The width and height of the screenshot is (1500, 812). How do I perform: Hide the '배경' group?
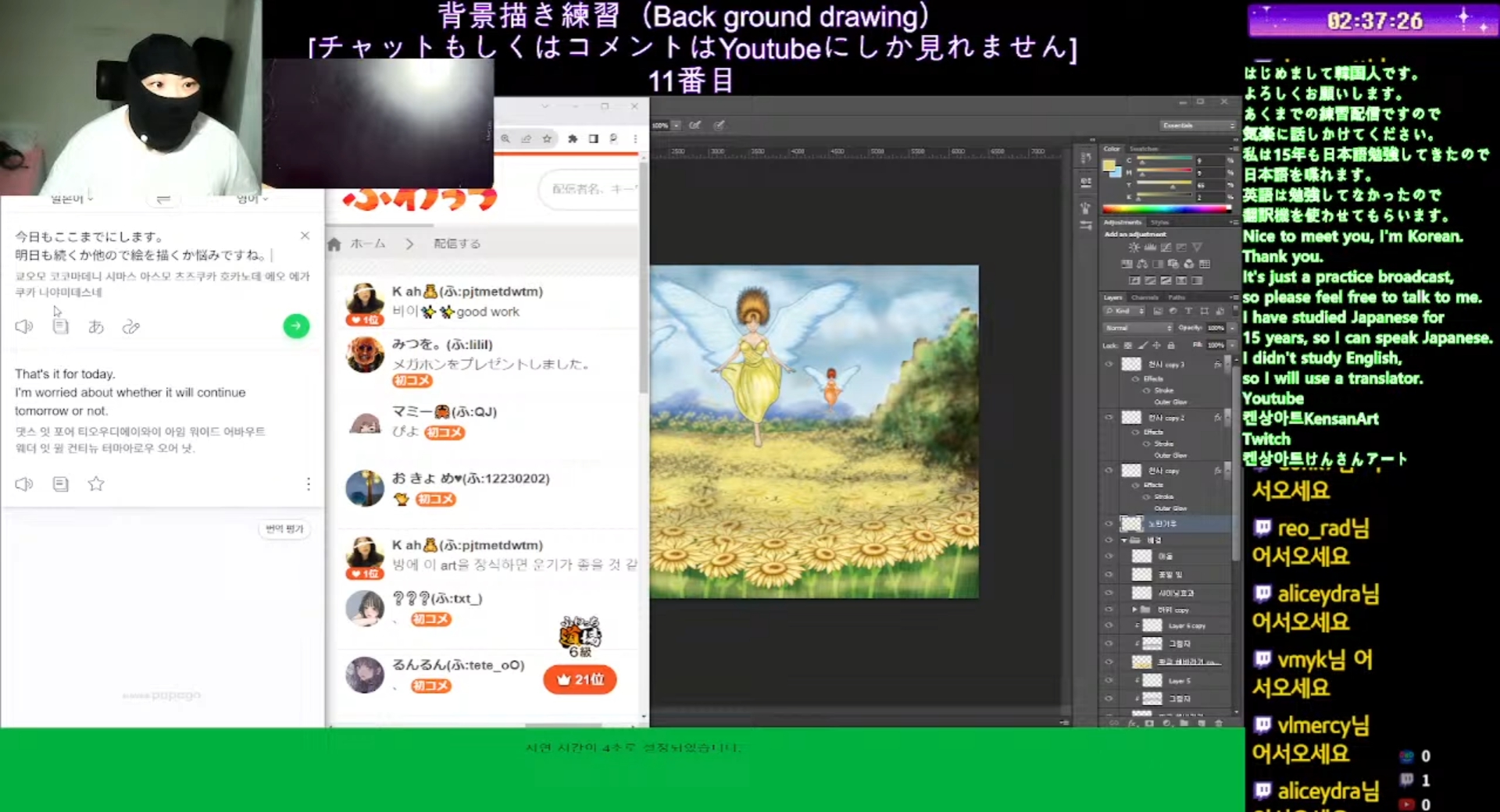pyautogui.click(x=1109, y=540)
